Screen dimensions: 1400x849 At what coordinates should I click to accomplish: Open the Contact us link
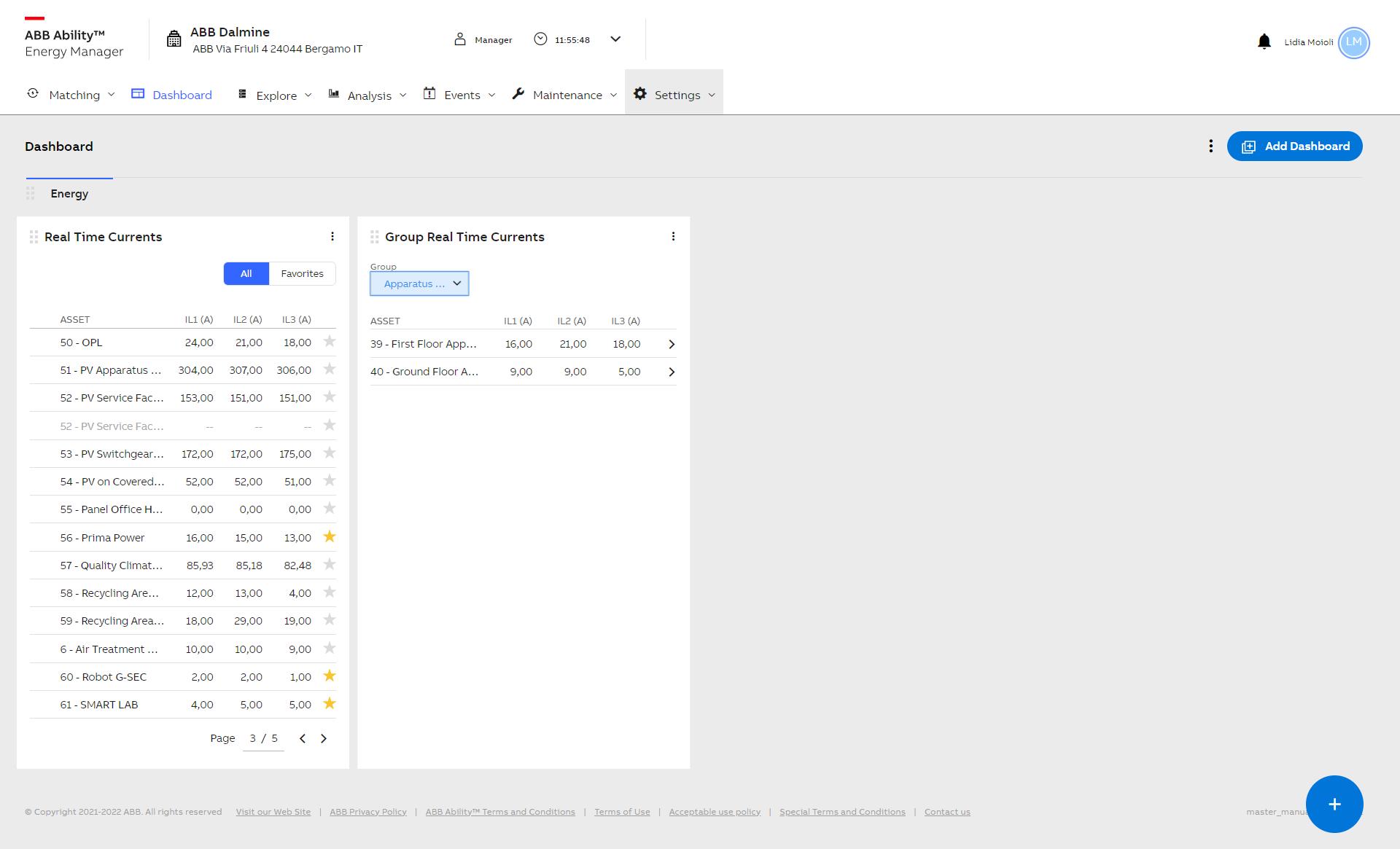click(x=947, y=812)
